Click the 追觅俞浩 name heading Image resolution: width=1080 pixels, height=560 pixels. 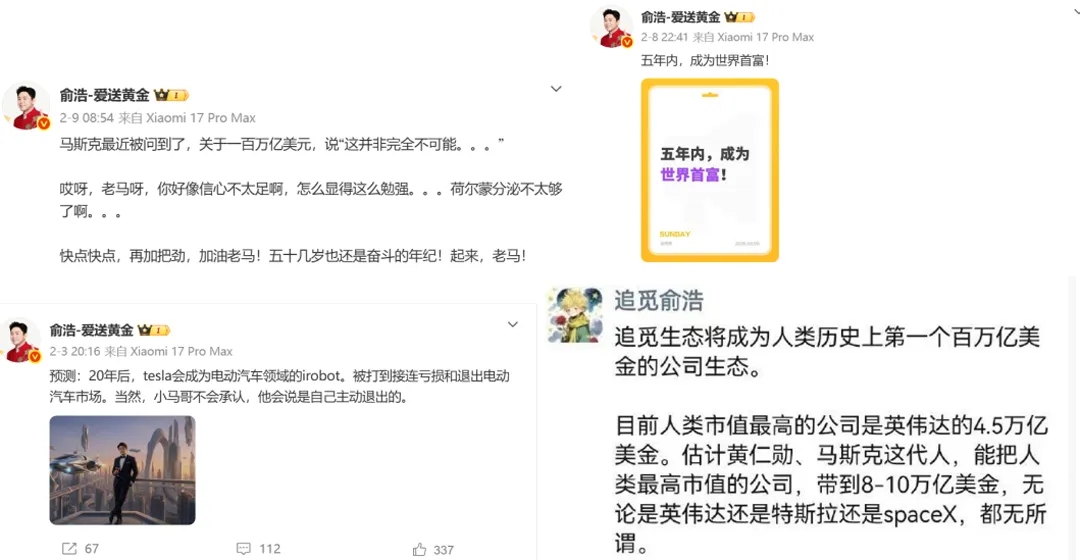pyautogui.click(x=659, y=301)
